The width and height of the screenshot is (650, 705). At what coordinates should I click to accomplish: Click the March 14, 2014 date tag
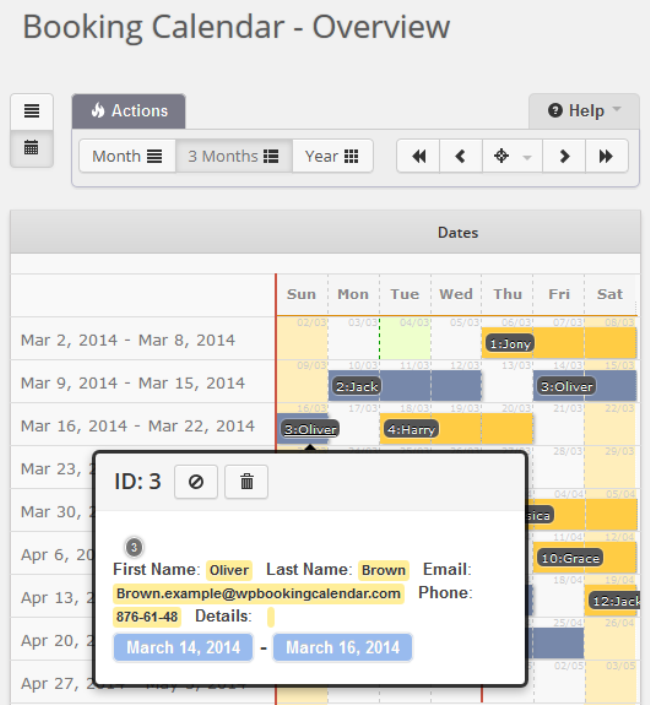[x=183, y=647]
